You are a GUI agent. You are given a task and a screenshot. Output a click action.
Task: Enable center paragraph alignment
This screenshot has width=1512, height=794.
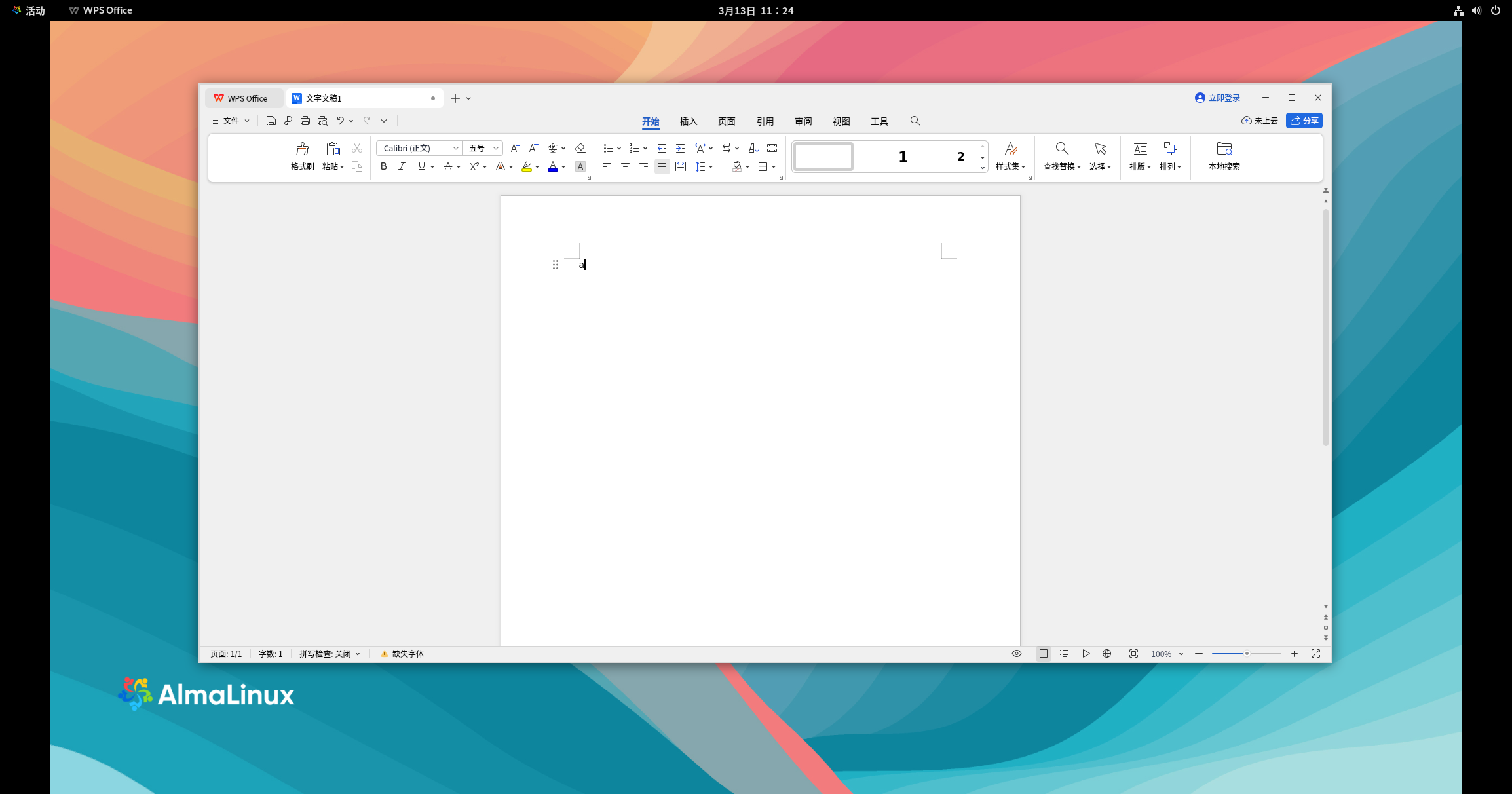(x=625, y=166)
